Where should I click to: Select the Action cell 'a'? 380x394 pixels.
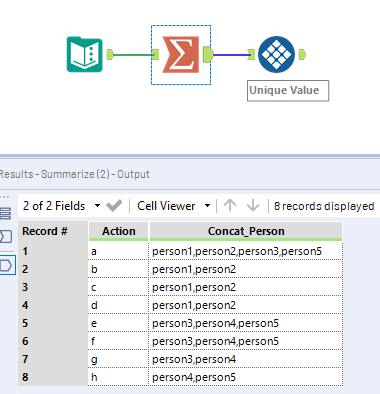coord(118,251)
